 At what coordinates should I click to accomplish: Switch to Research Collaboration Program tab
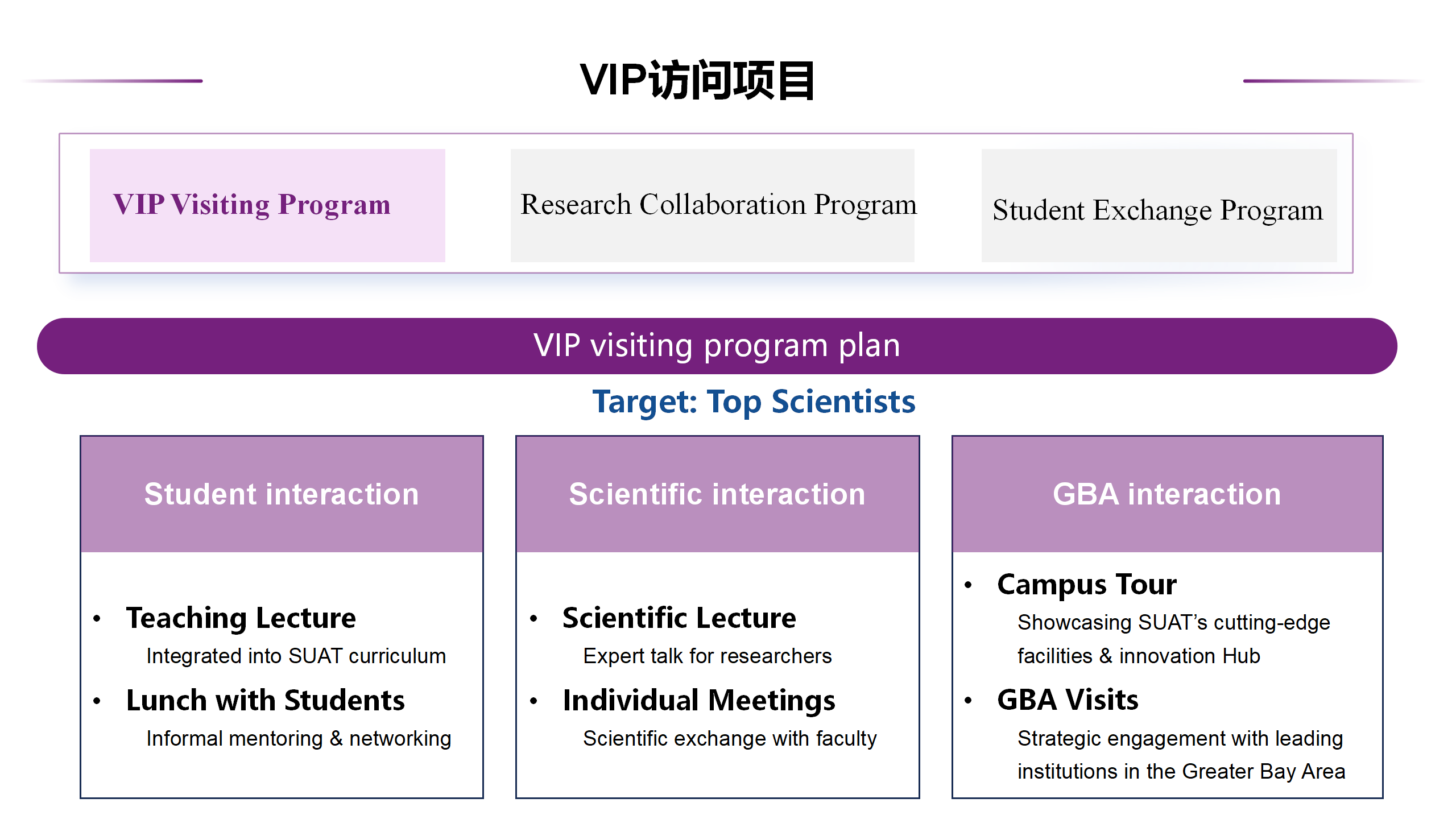[x=712, y=205]
